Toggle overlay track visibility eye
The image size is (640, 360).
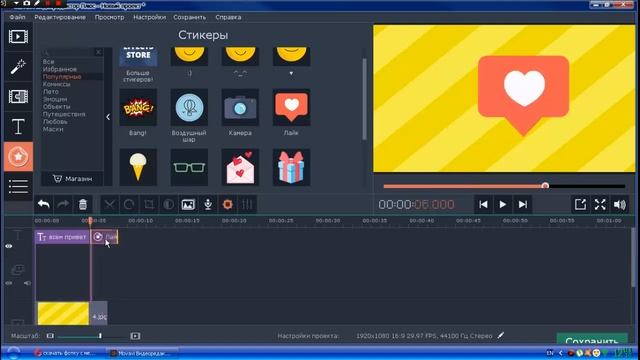pos(9,283)
